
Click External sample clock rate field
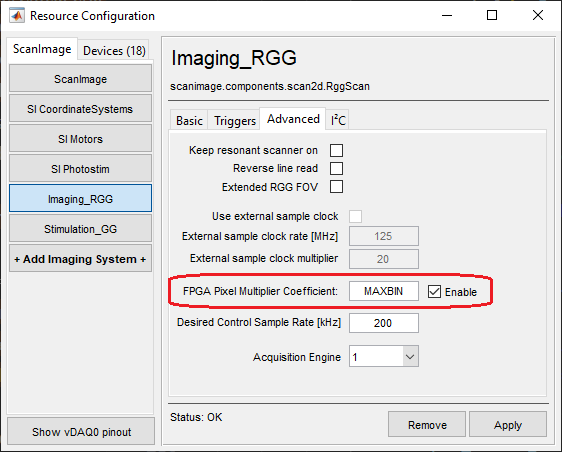pyautogui.click(x=384, y=236)
